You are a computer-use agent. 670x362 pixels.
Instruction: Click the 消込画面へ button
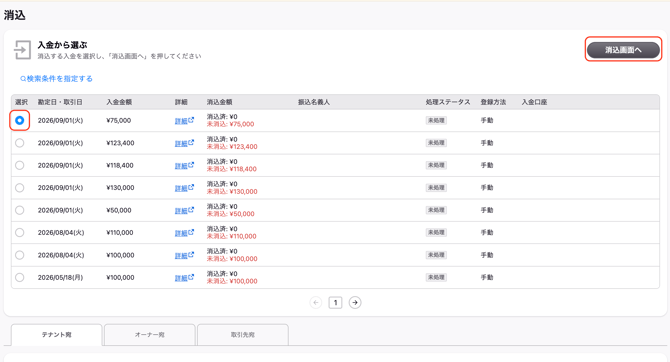click(623, 50)
